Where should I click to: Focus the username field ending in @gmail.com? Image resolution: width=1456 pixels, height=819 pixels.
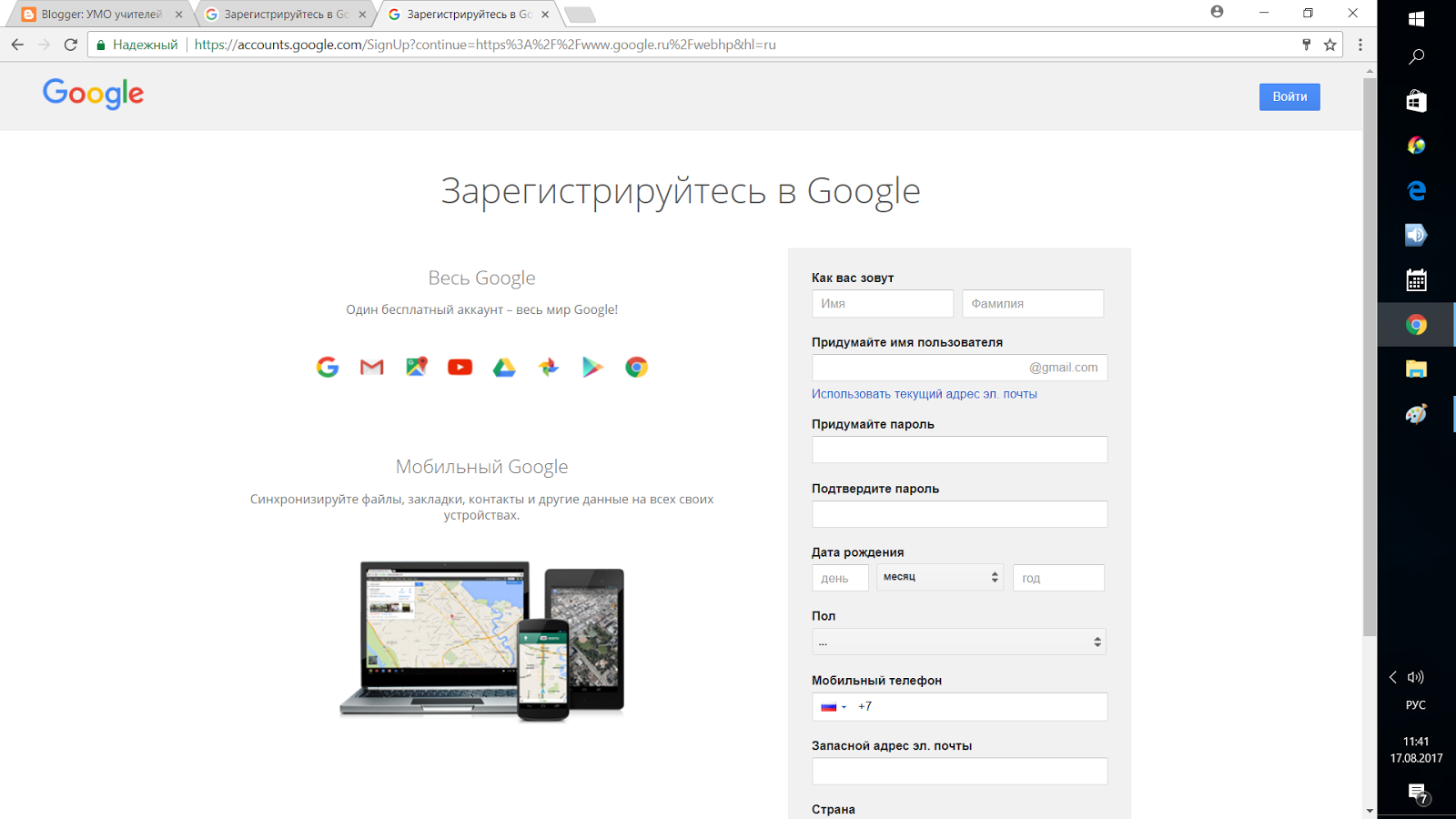[959, 368]
